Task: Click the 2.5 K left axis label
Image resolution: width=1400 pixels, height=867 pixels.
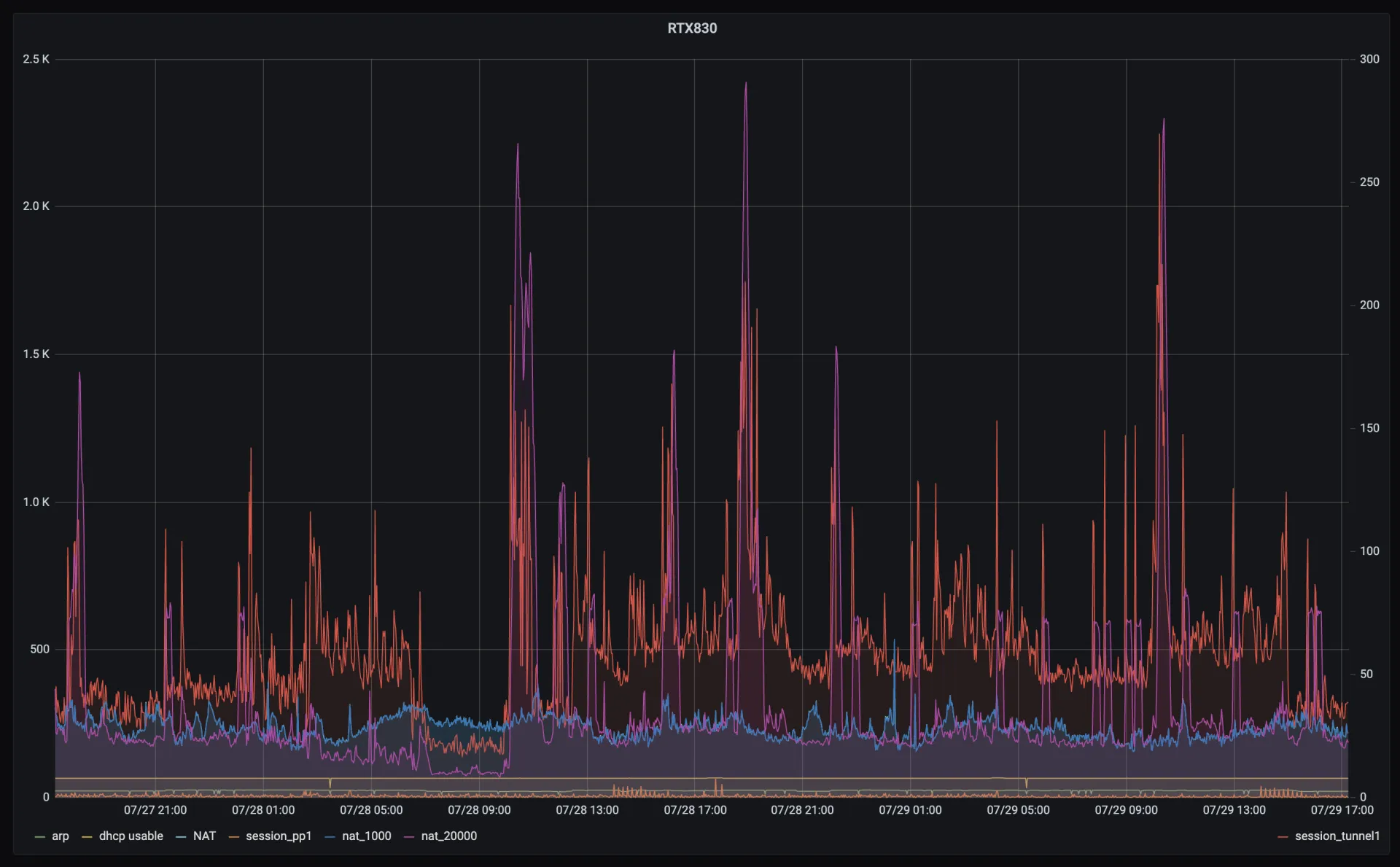Action: click(35, 59)
